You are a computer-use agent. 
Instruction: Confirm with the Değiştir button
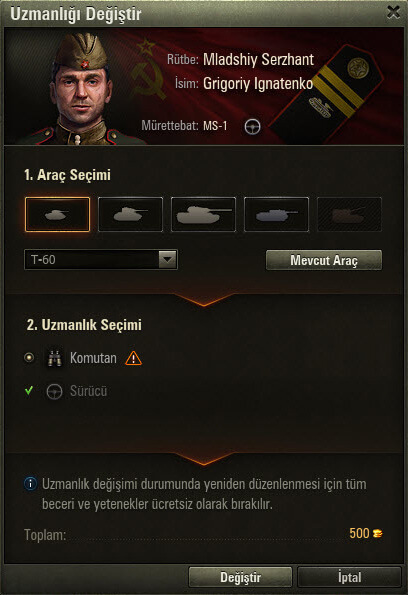[x=240, y=577]
